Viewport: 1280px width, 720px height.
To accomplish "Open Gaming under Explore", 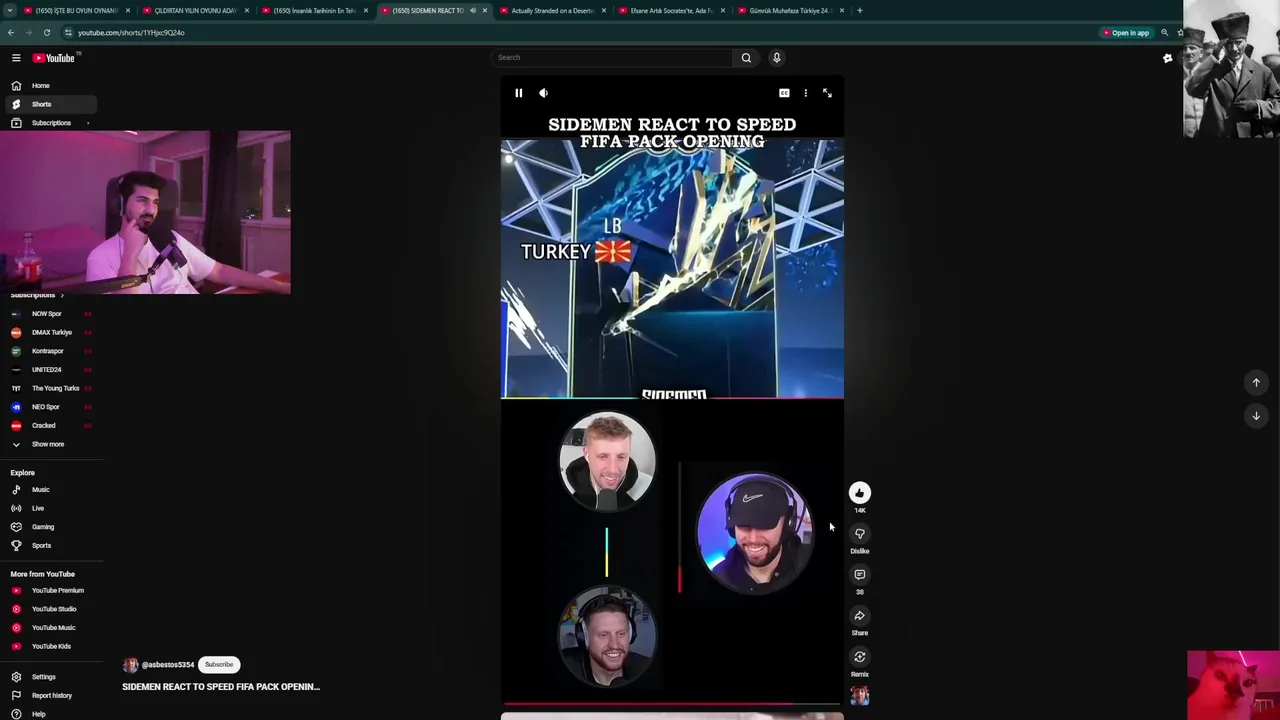I will pyautogui.click(x=50, y=527).
